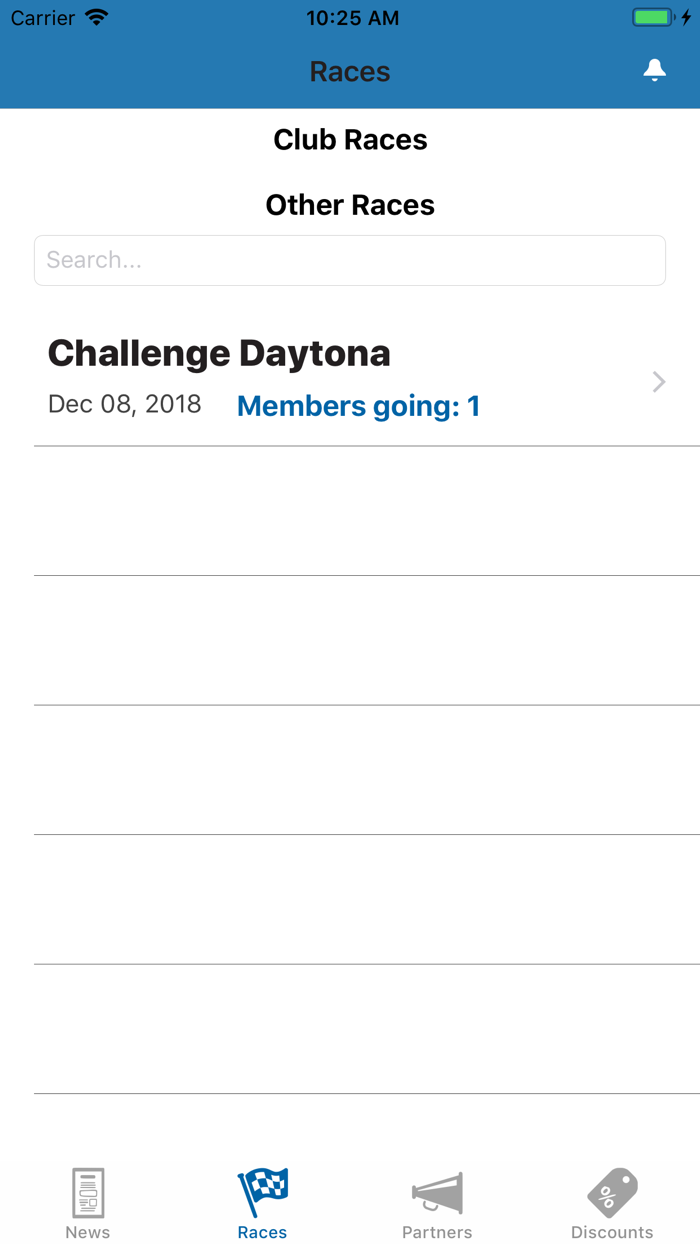Tap the Discounts price tag icon
Viewport: 700px width, 1244px height.
[x=612, y=1192]
